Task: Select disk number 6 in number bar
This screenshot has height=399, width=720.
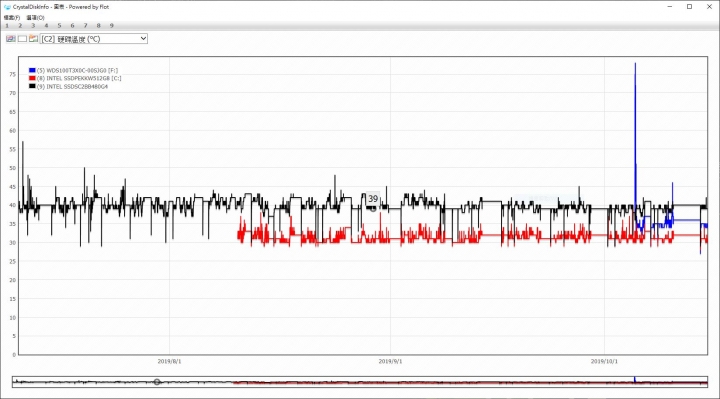Action: click(72, 26)
